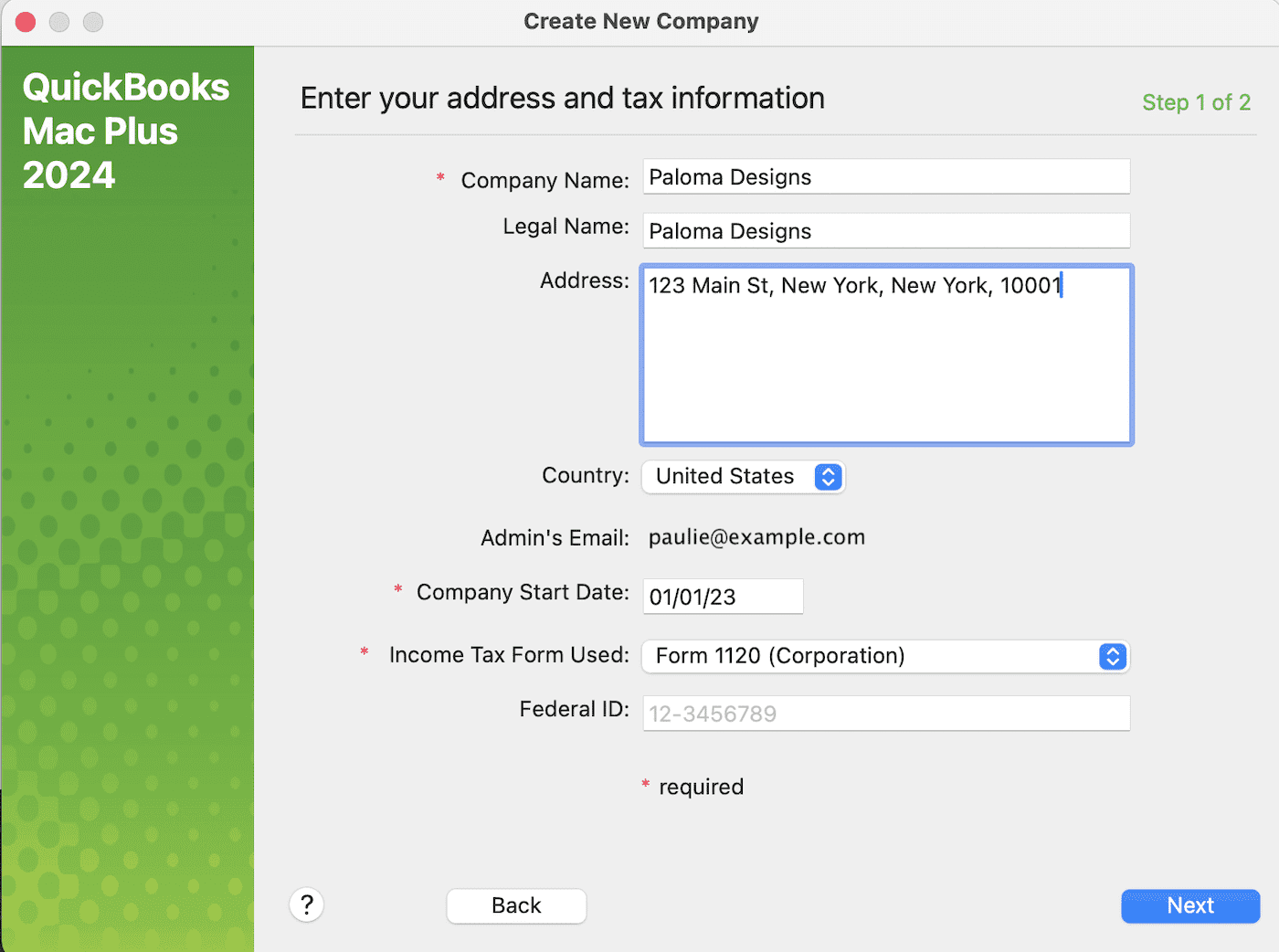Image resolution: width=1279 pixels, height=952 pixels.
Task: Open the Income Tax Form Used dropdown
Action: (x=885, y=656)
